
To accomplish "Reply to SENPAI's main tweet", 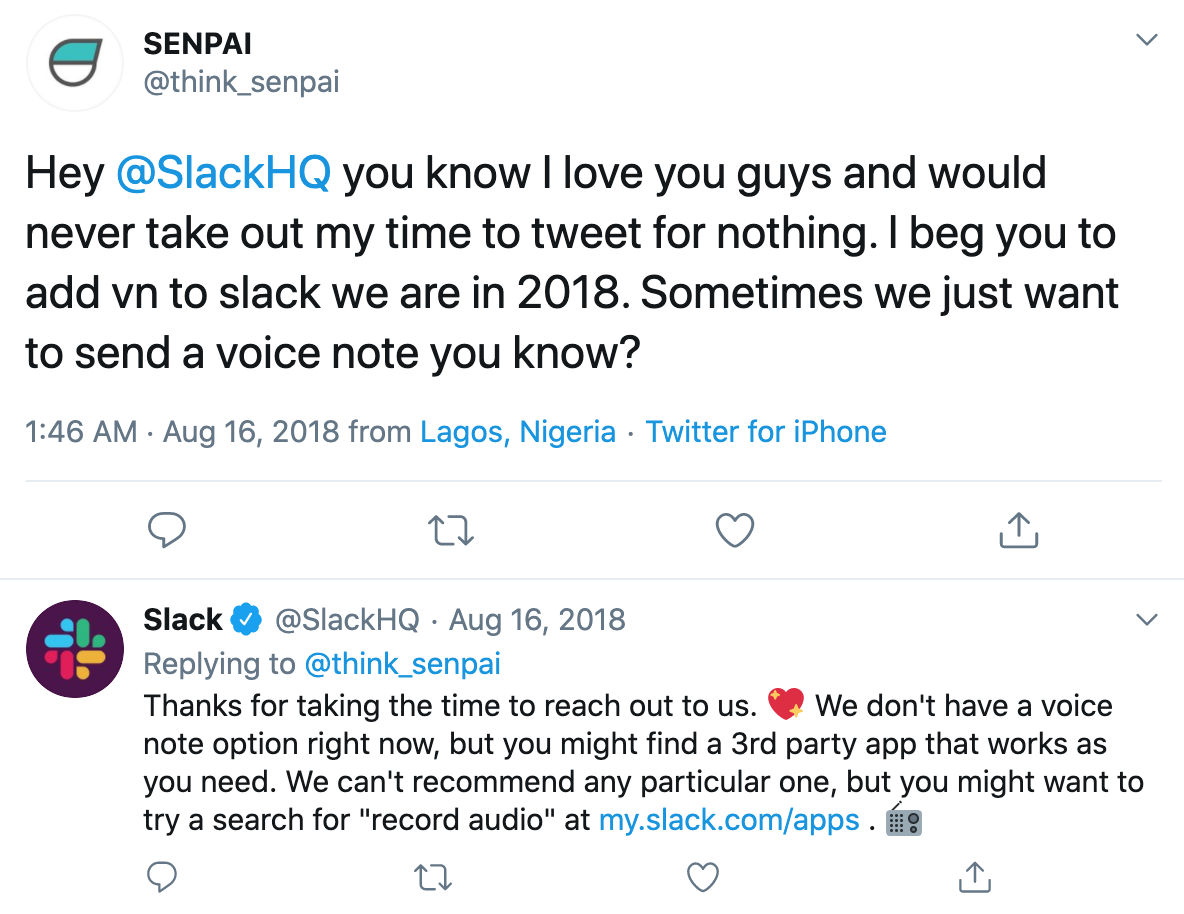I will [168, 530].
